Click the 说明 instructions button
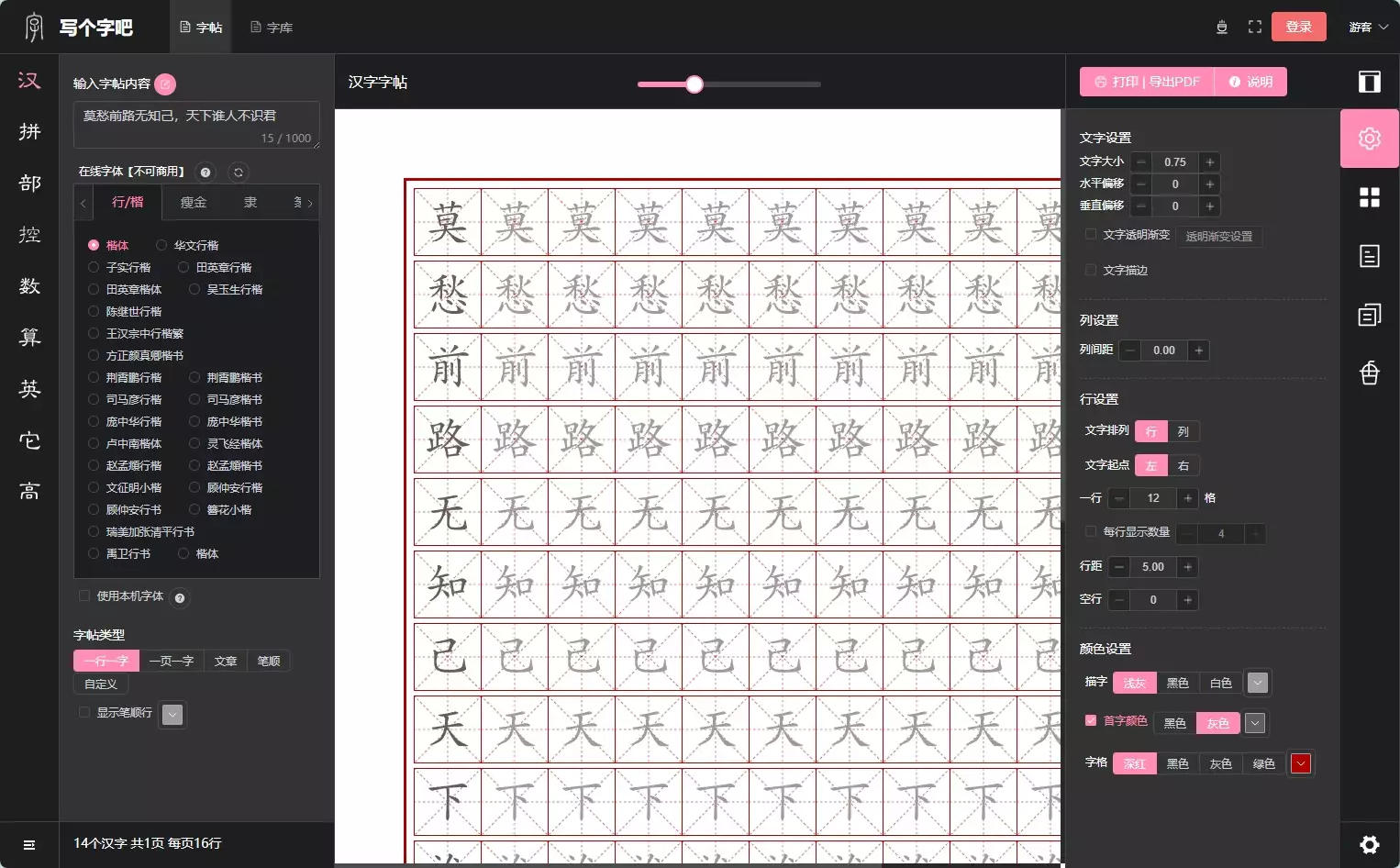Image resolution: width=1400 pixels, height=868 pixels. click(x=1250, y=82)
